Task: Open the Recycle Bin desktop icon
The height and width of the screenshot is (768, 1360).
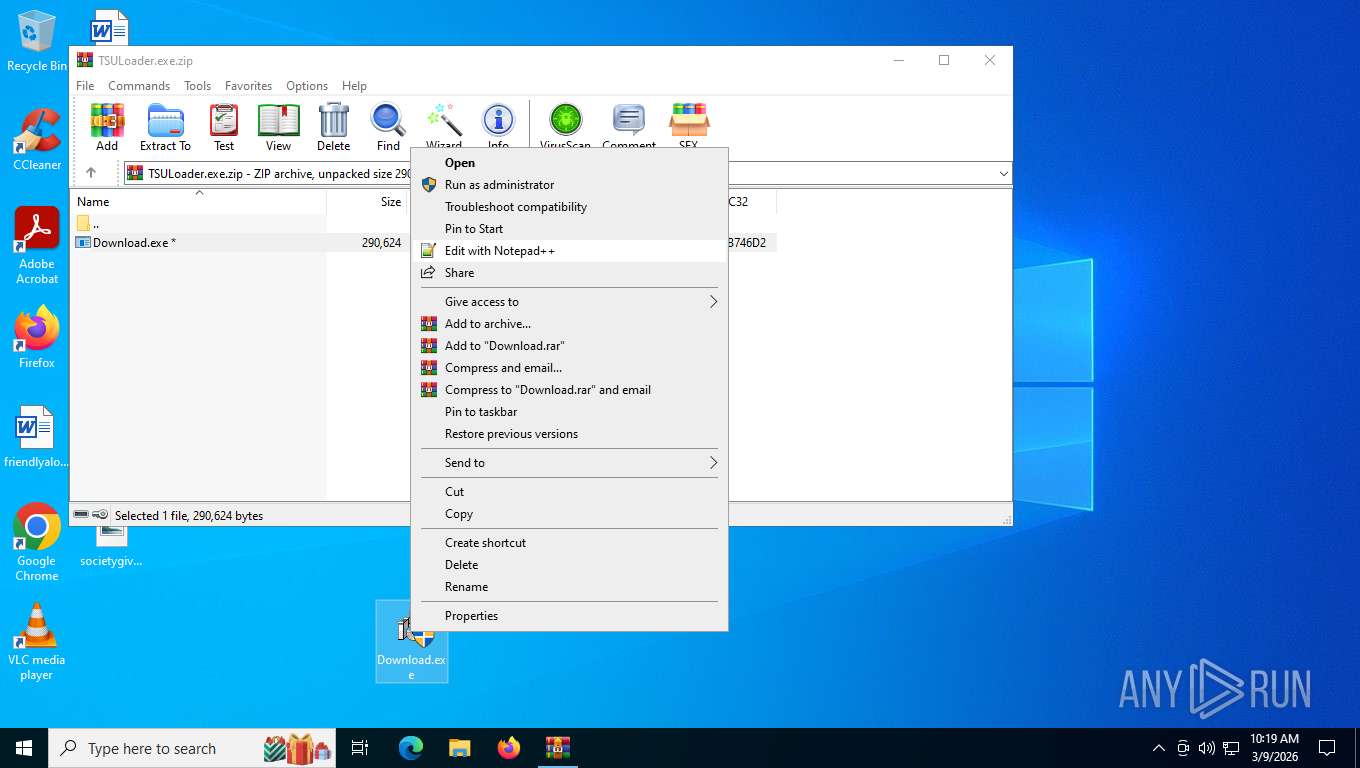Action: click(x=37, y=41)
